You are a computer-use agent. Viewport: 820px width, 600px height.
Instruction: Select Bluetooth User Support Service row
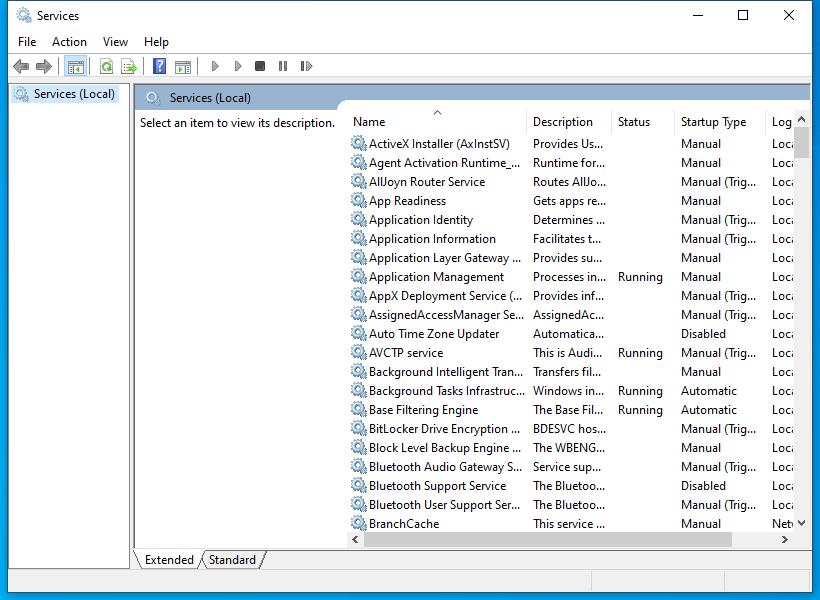tap(571, 505)
